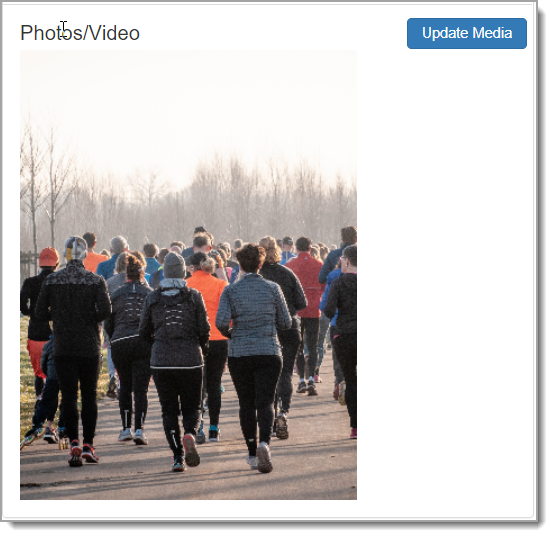The image size is (553, 537).
Task: Open the runners photo thumbnail
Action: click(188, 275)
